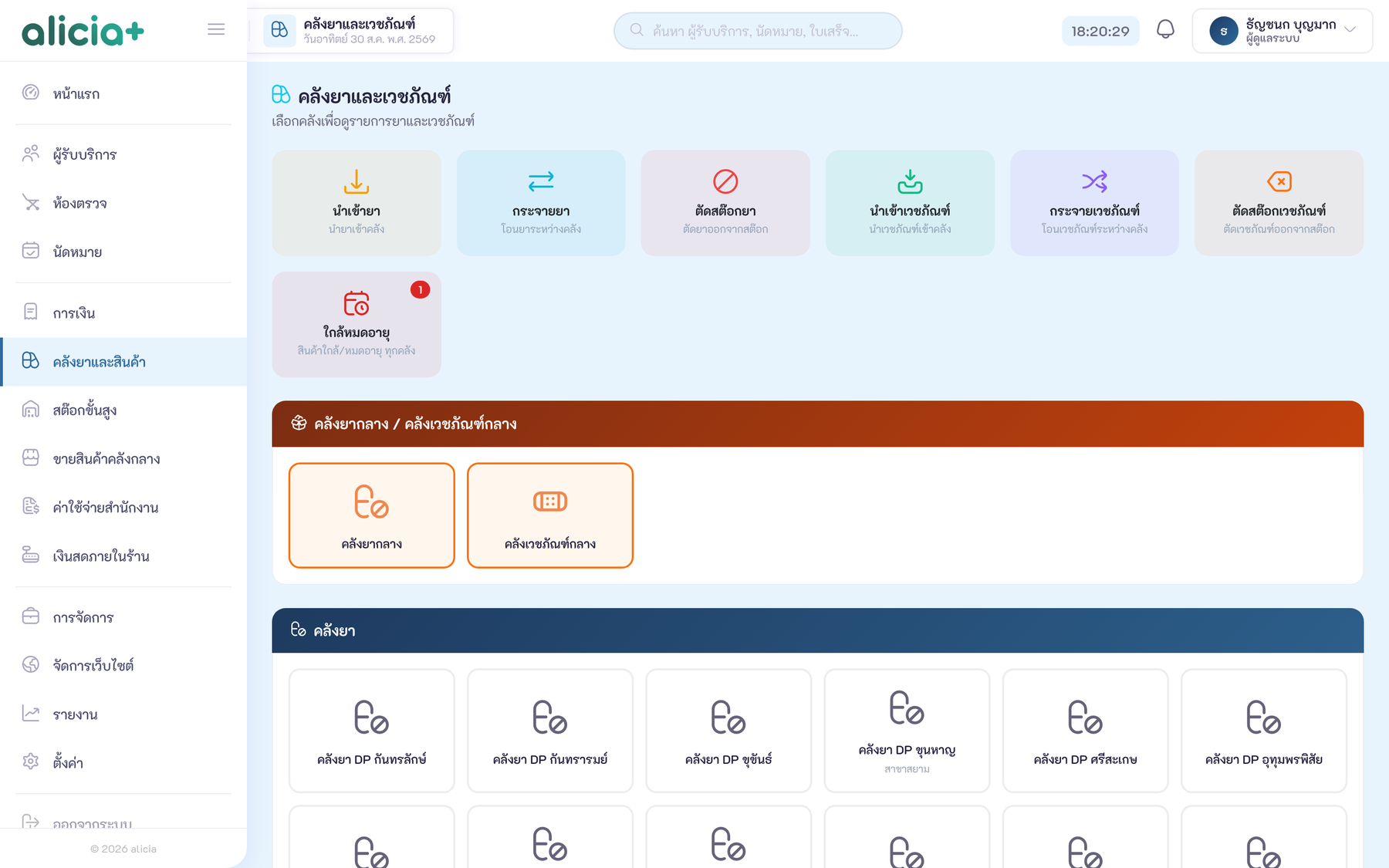Select เงินสดภายในร้าน menu item
Image resolution: width=1389 pixels, height=868 pixels.
pos(123,556)
